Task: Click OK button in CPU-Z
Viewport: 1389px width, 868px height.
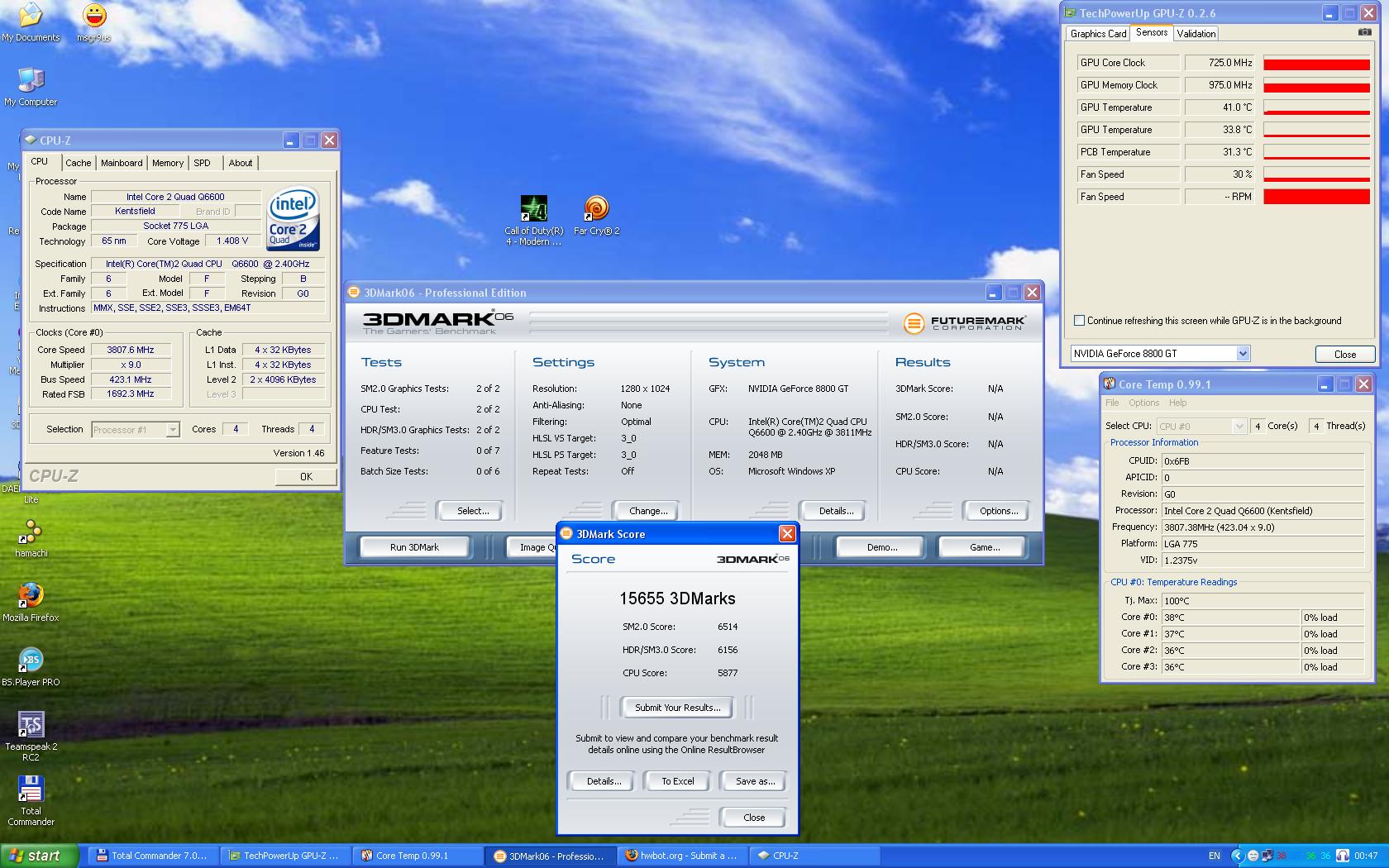Action: (306, 476)
